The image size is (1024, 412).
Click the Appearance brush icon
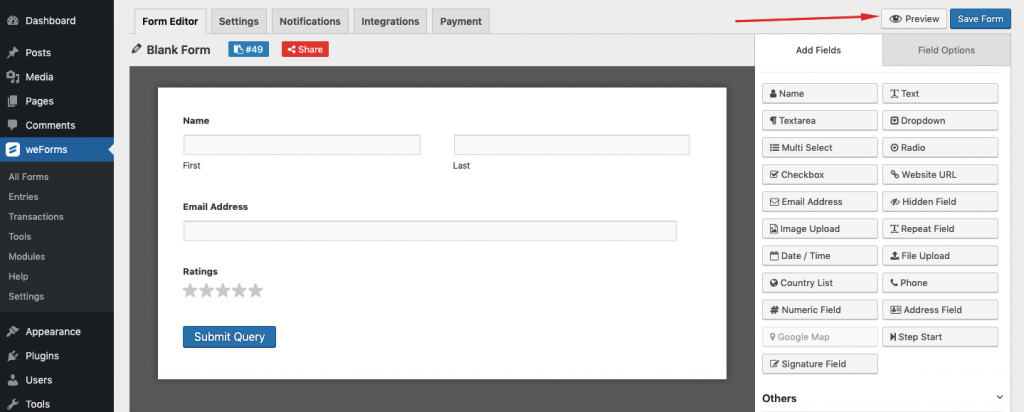(12, 332)
